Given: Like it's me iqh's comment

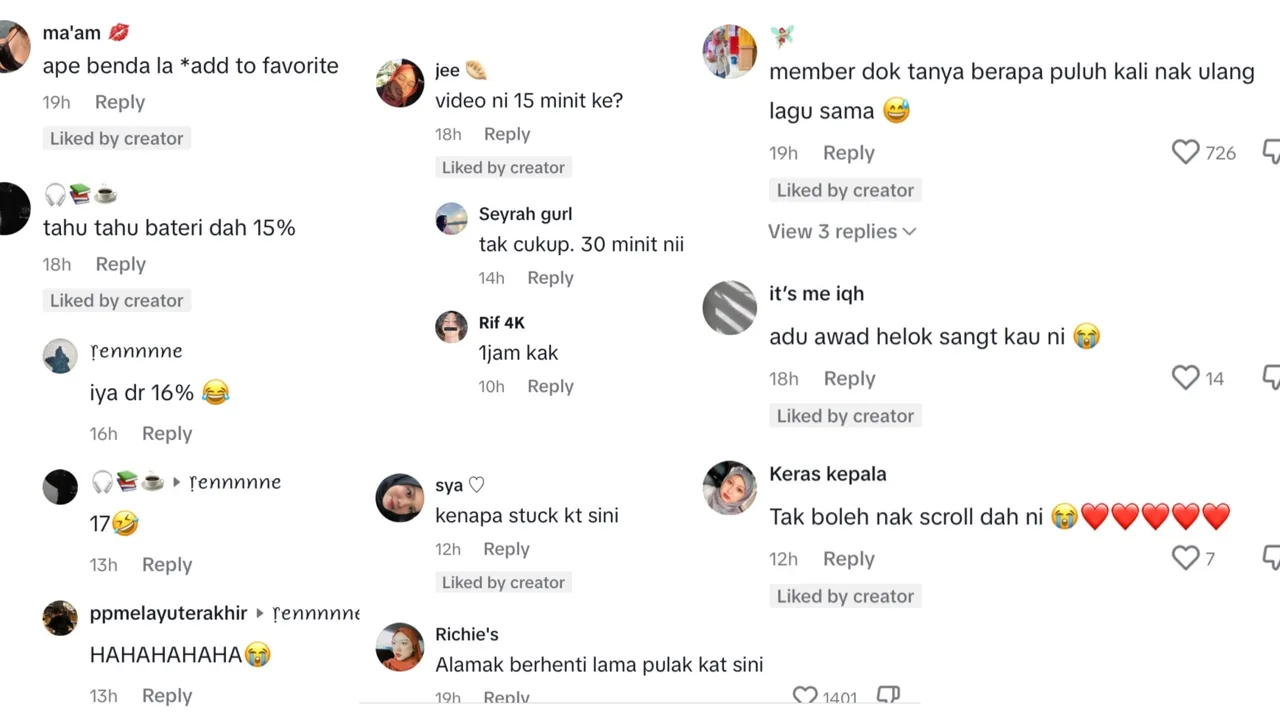Looking at the screenshot, I should coord(1185,378).
